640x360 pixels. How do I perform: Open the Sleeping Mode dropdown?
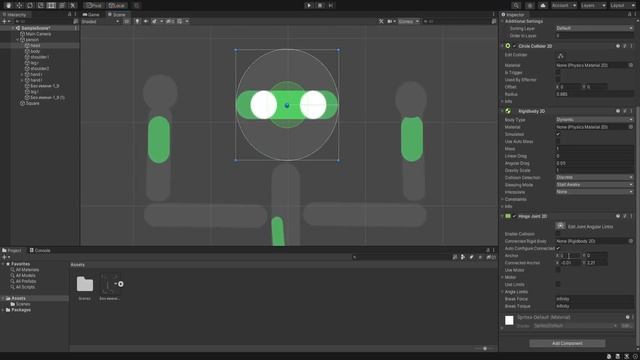(594, 184)
